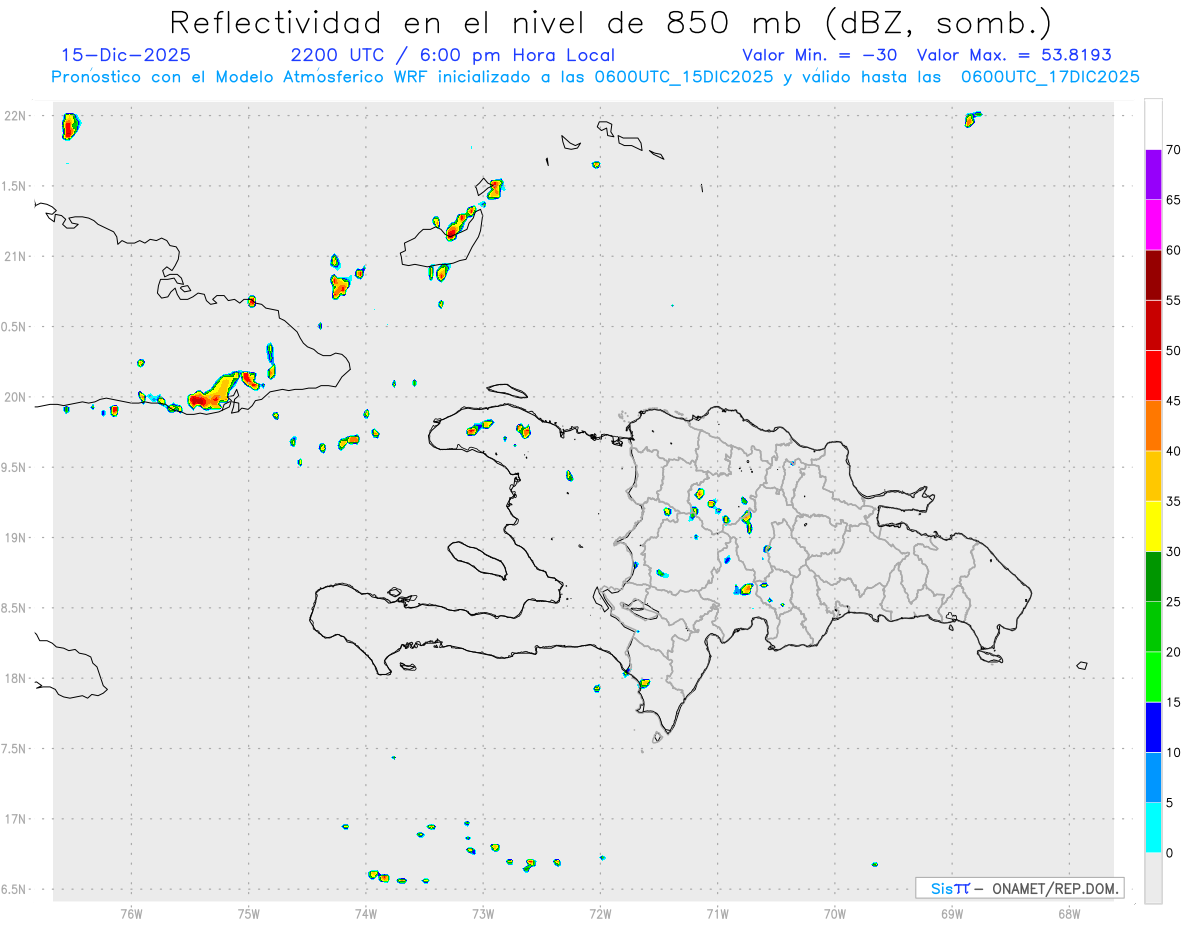The height and width of the screenshot is (927, 1200).
Task: Click the colorbar scale label '5'
Action: 1169,803
